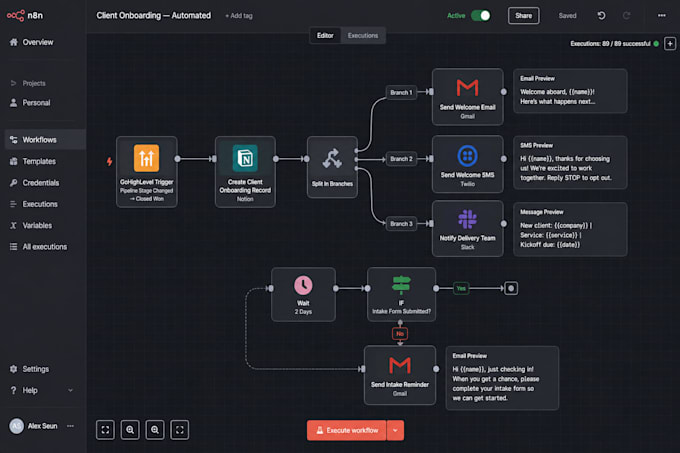
Task: Select the Send Intake Reminder Gmail node
Action: (x=400, y=375)
